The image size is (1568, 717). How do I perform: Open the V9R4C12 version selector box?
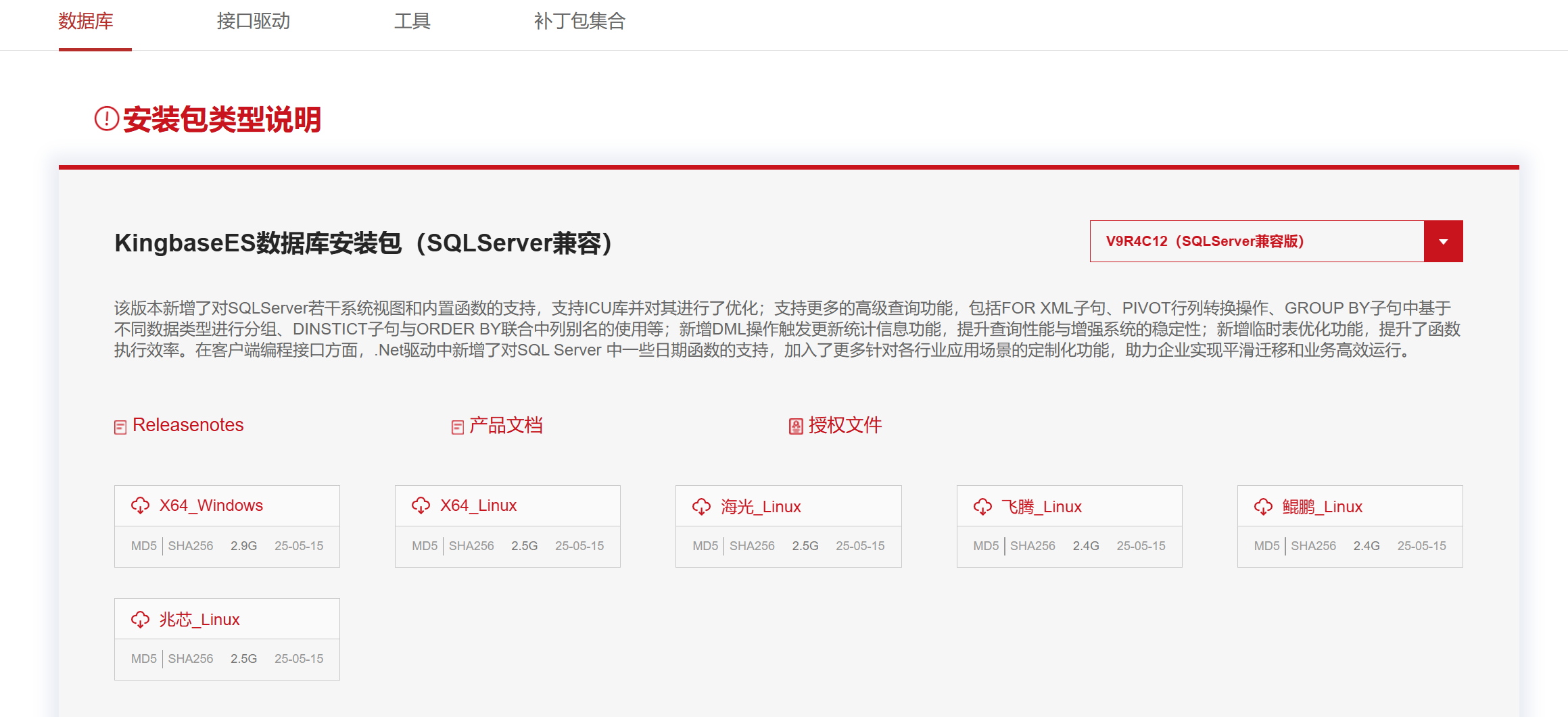(1256, 241)
